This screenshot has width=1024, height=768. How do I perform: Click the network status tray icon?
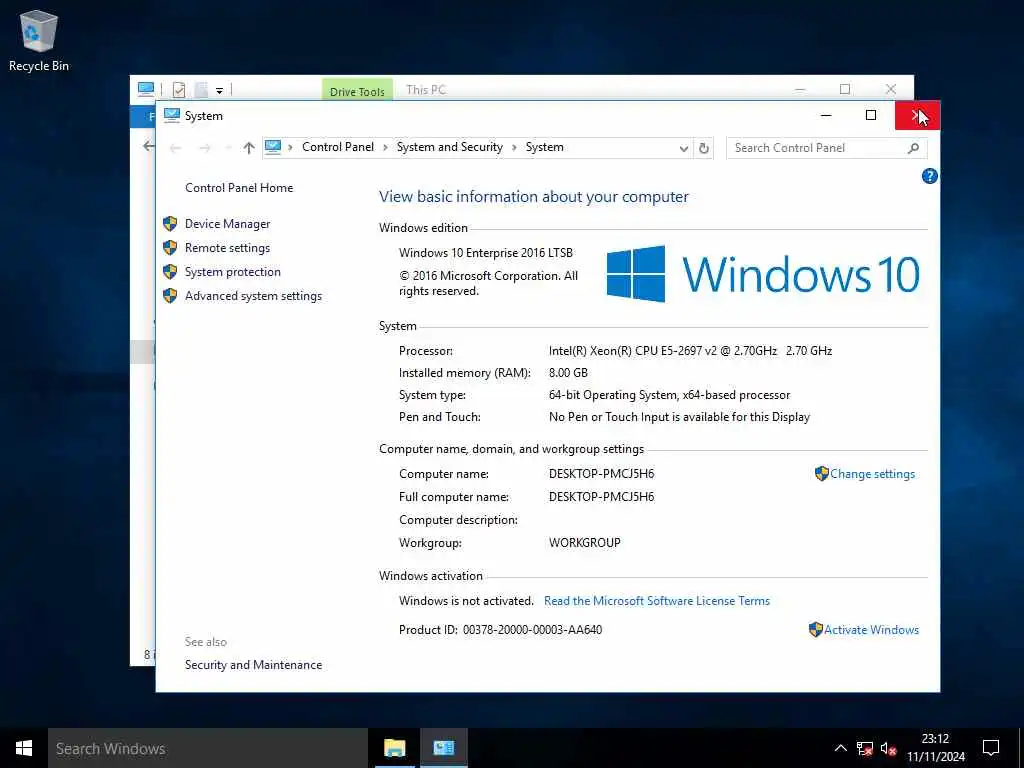[865, 749]
